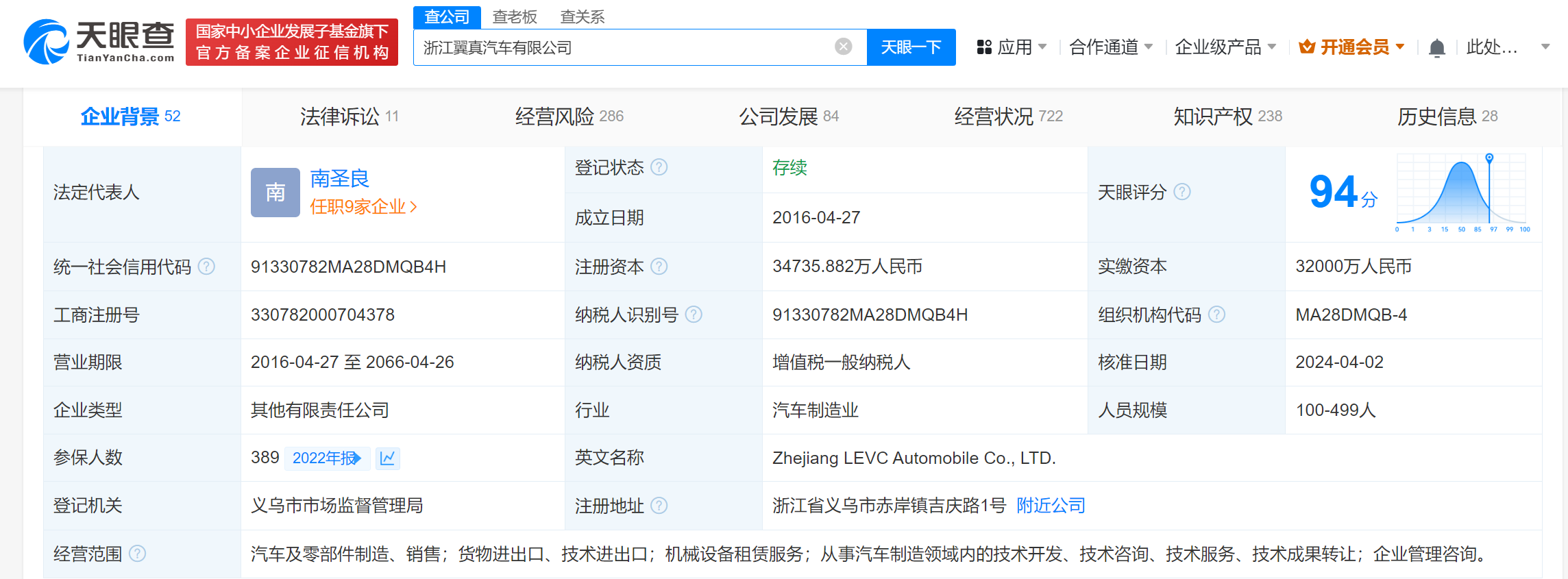Image resolution: width=1568 pixels, height=579 pixels.
Task: Expand the 合作通道 dropdown
Action: click(1111, 47)
